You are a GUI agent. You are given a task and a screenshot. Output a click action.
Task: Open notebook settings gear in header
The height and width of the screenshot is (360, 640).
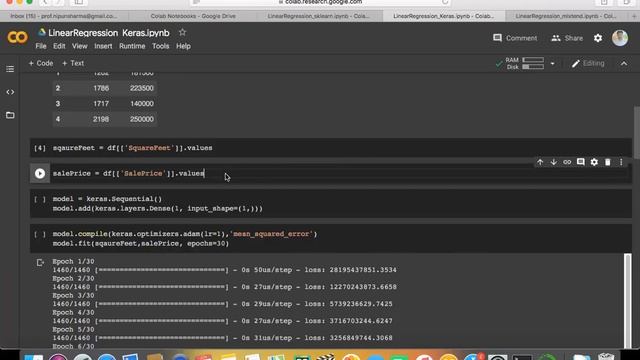[x=598, y=38]
